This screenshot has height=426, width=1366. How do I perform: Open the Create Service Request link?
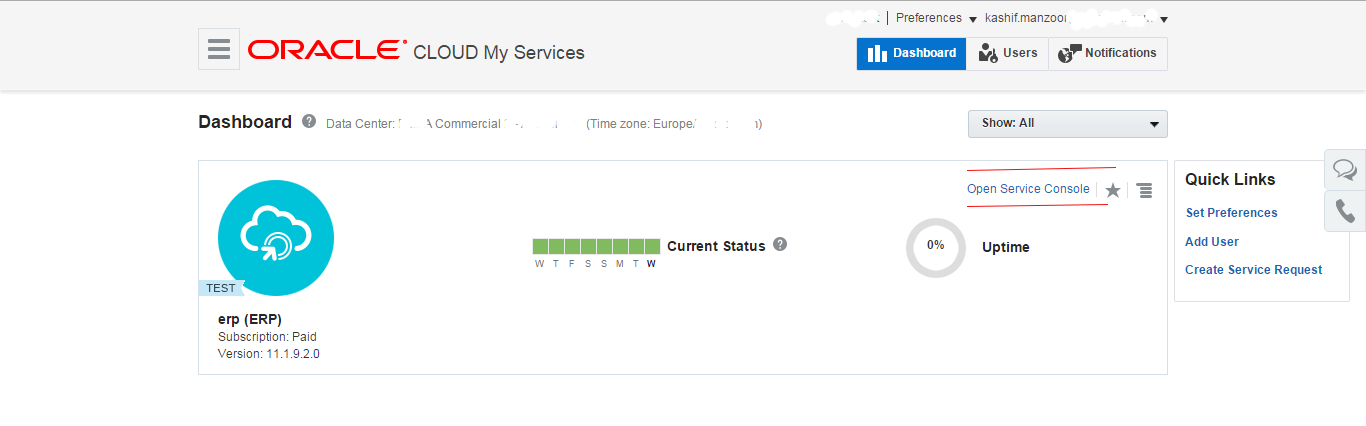click(1253, 270)
